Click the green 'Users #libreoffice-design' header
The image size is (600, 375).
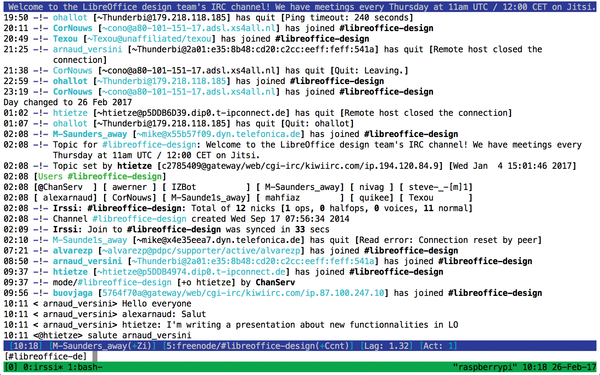100,177
